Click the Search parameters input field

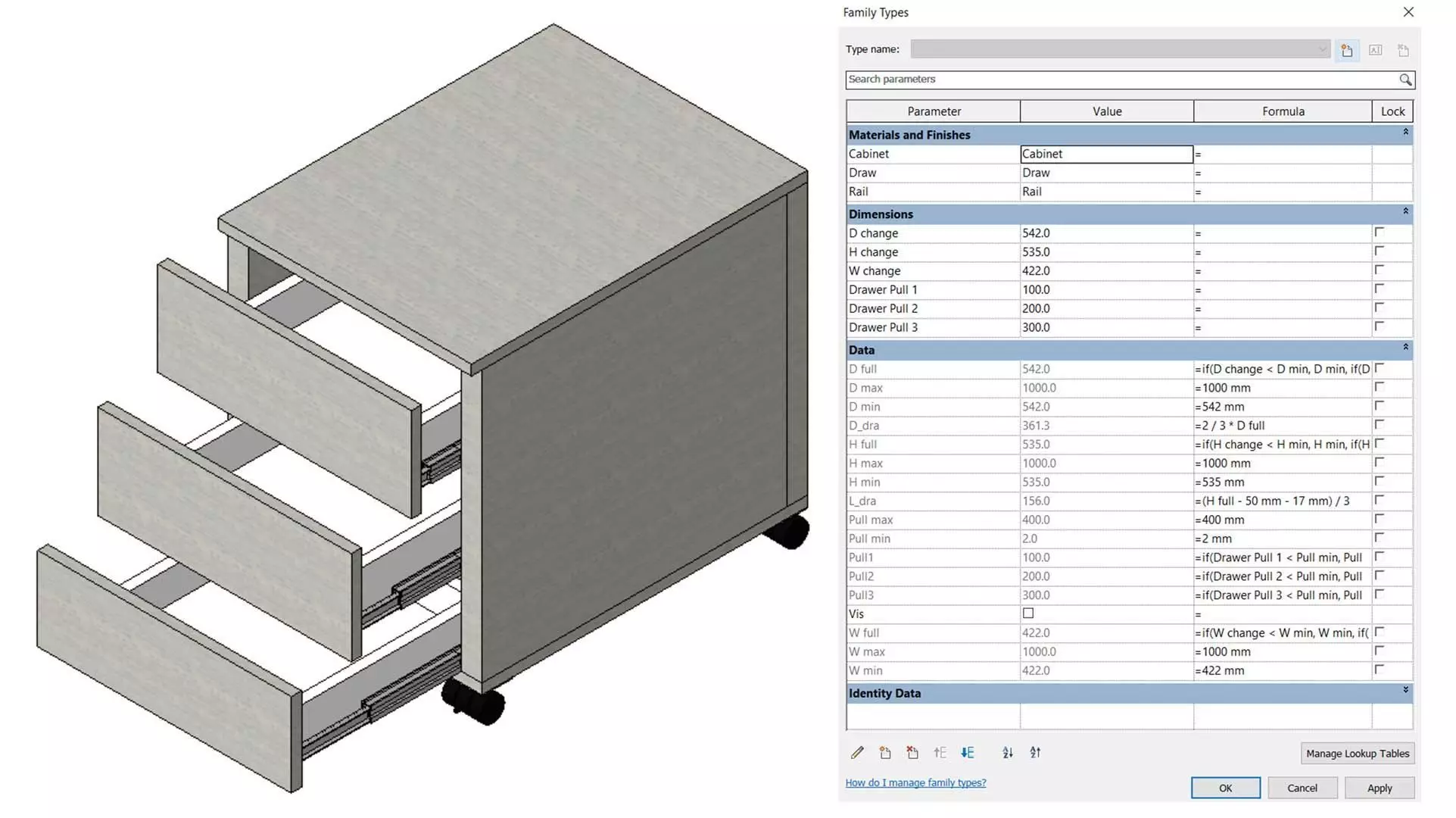[x=1121, y=80]
